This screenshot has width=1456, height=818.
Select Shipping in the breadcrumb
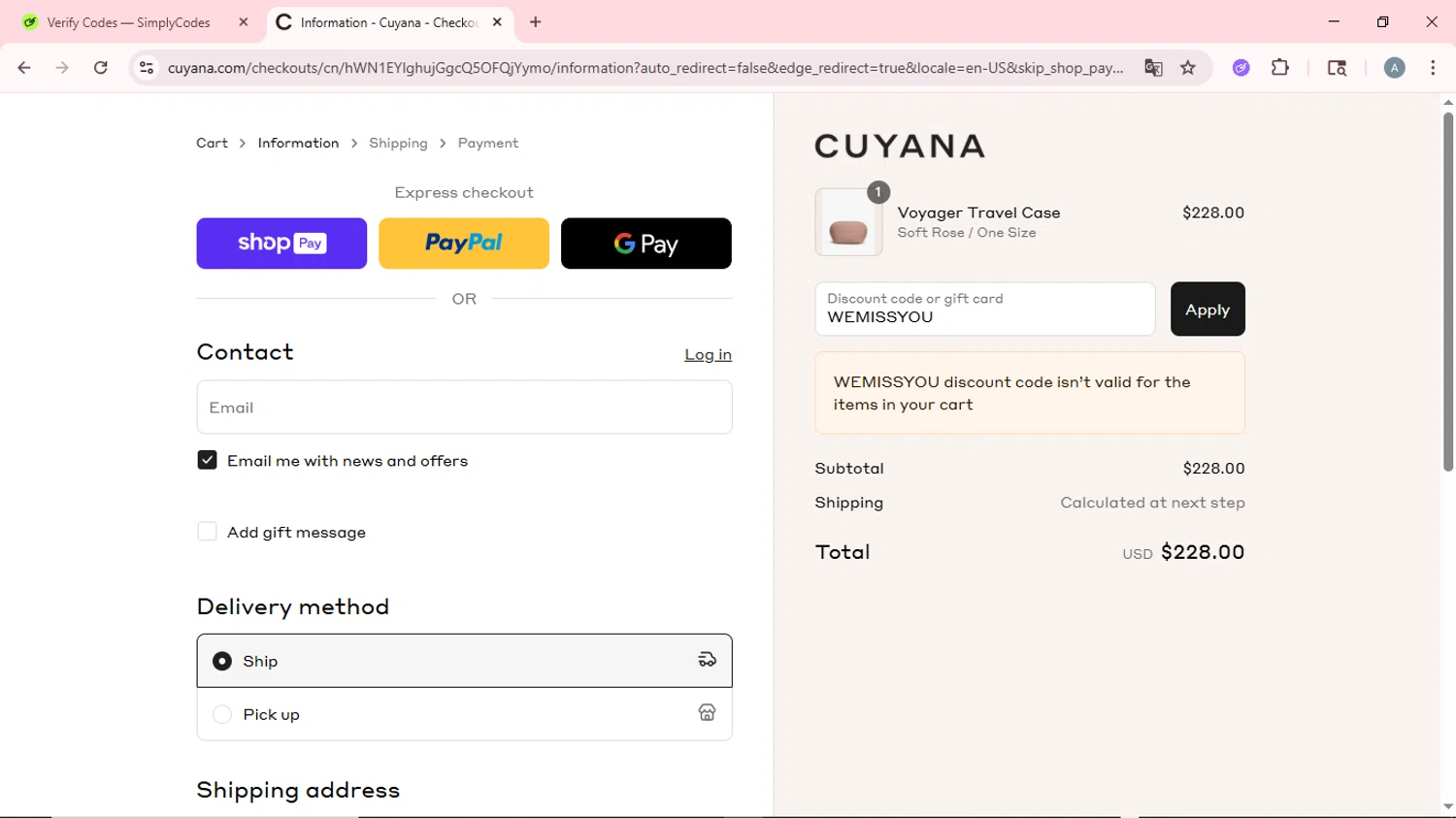(398, 143)
